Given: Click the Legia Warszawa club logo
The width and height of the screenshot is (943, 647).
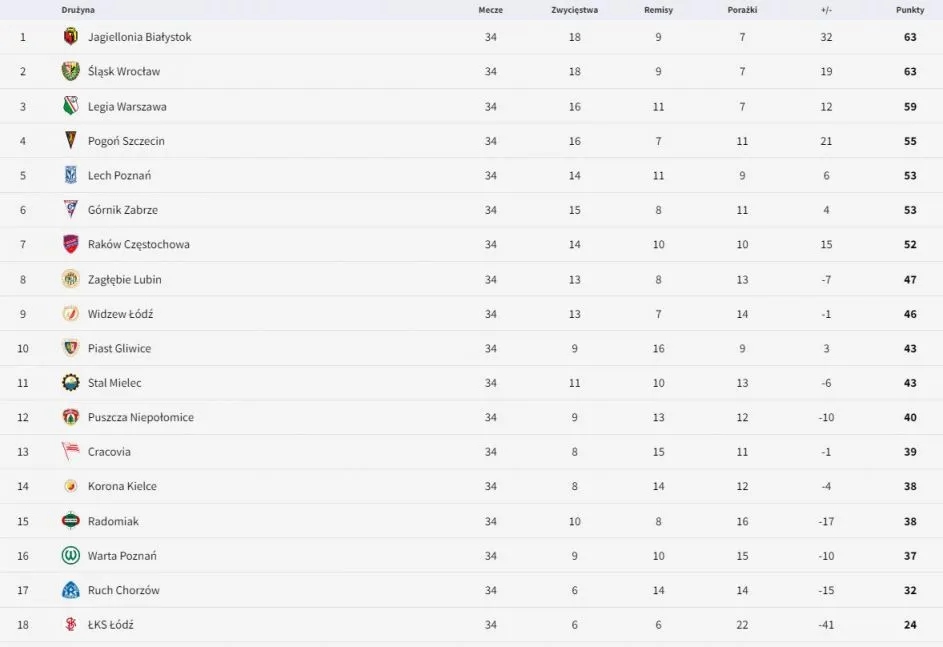Looking at the screenshot, I should [70, 106].
